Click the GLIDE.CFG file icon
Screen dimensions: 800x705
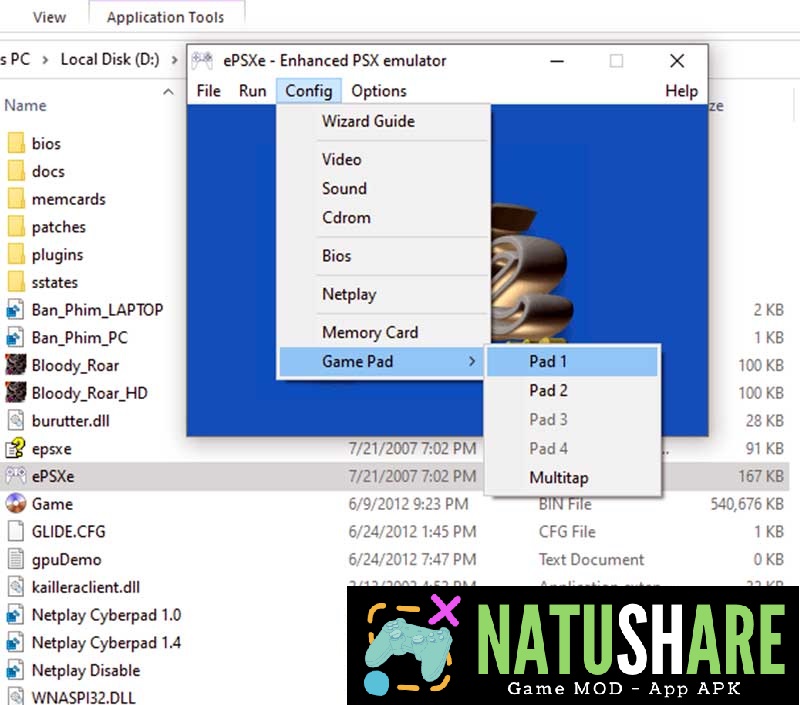coord(16,531)
